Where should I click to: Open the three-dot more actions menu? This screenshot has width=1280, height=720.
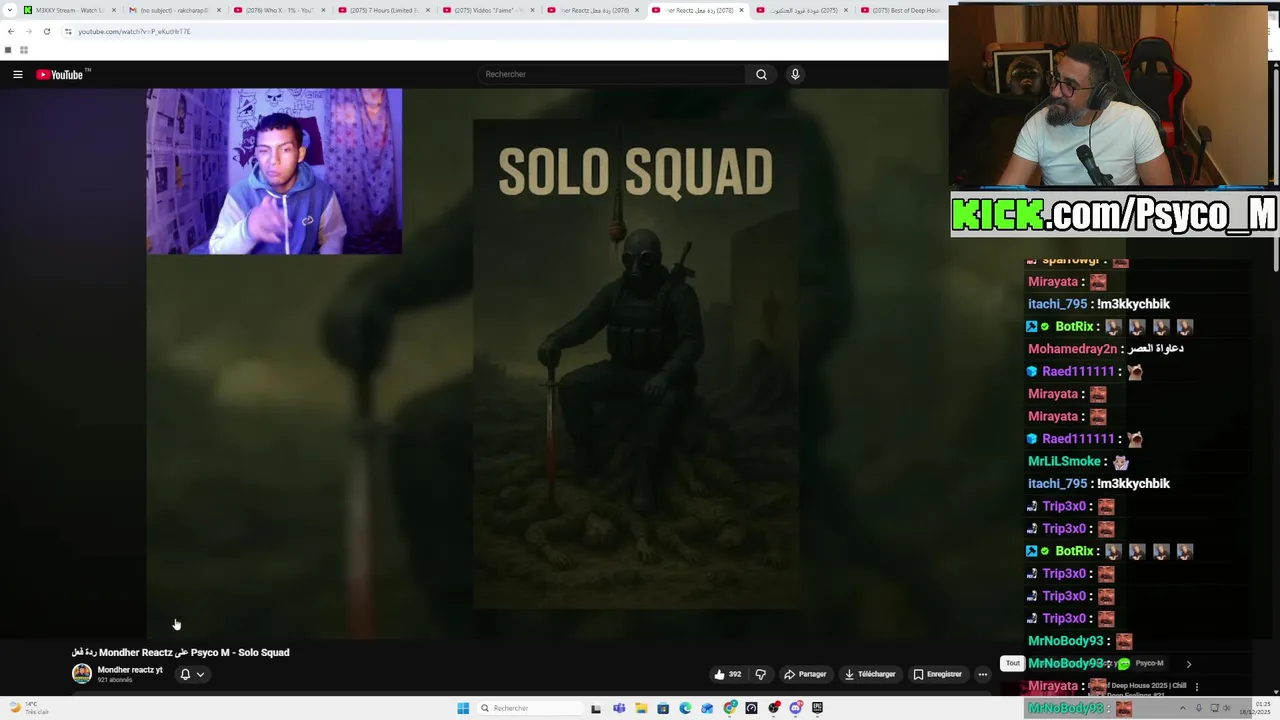coord(982,674)
